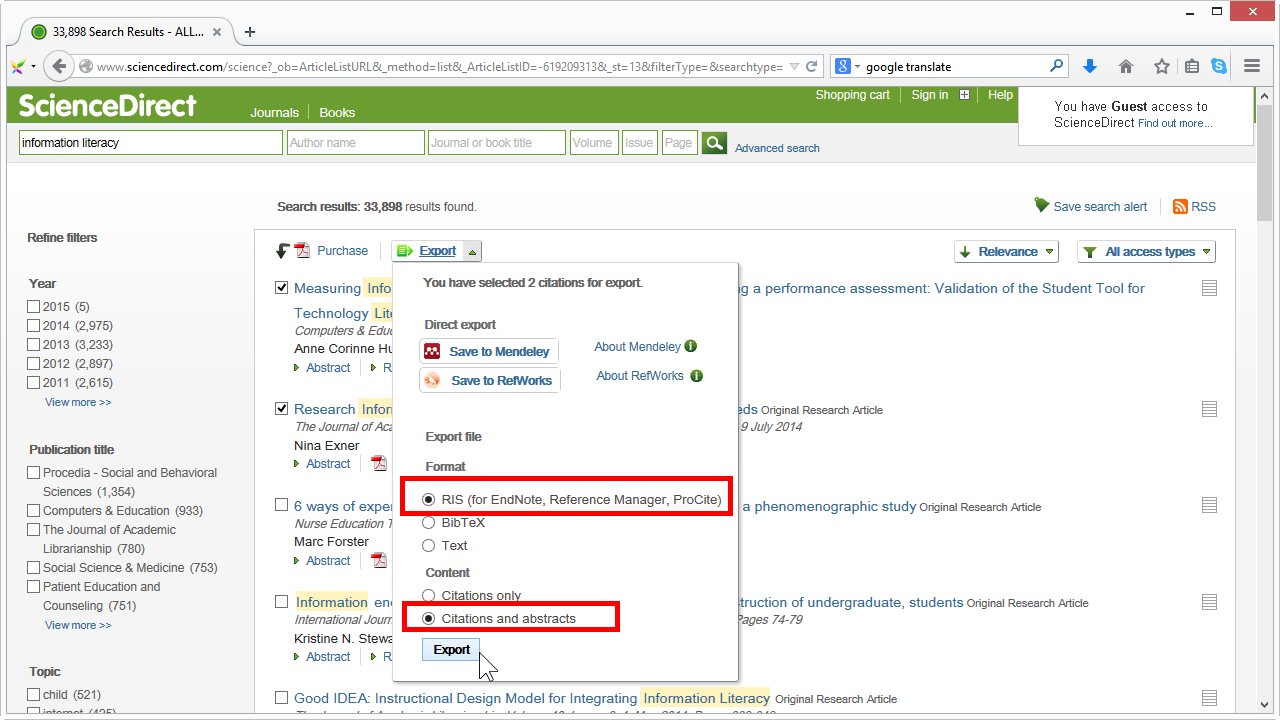Open the Help menu
Viewport: 1280px width, 720px height.
(1000, 95)
